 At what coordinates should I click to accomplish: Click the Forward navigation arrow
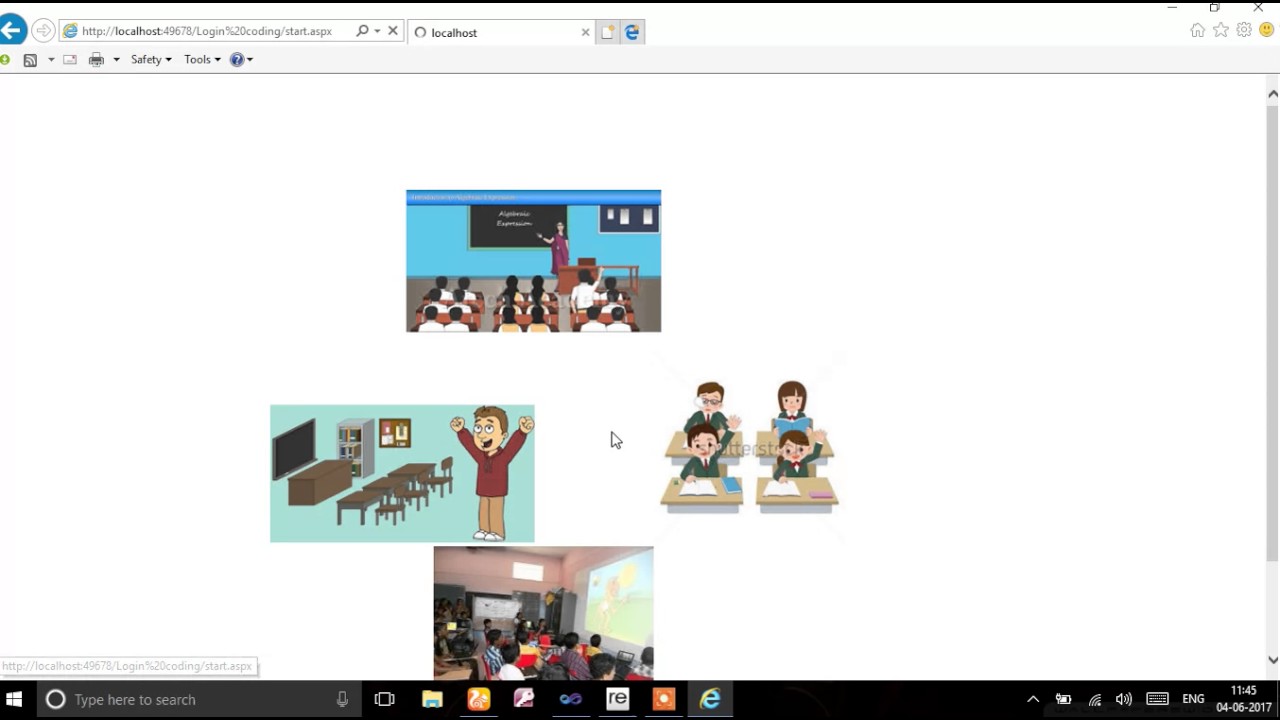click(x=43, y=31)
